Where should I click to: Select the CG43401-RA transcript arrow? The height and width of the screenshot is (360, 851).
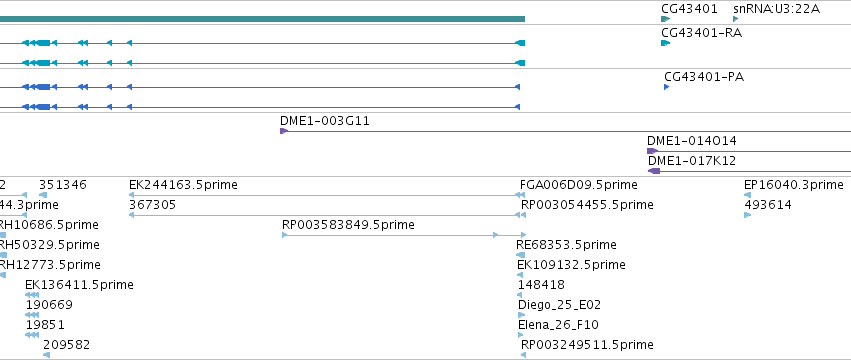[665, 43]
